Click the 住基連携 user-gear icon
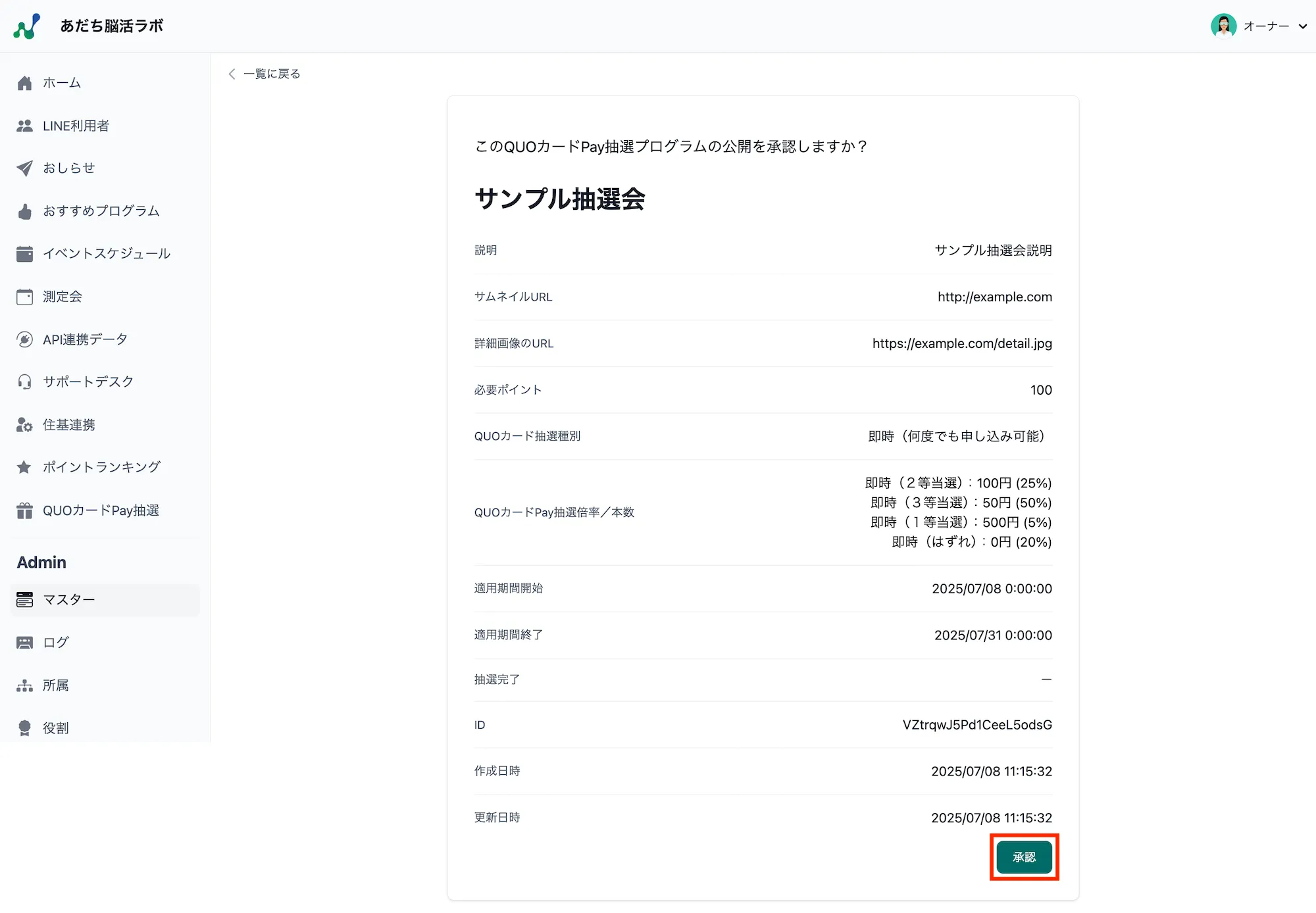1316x913 pixels. 25,424
